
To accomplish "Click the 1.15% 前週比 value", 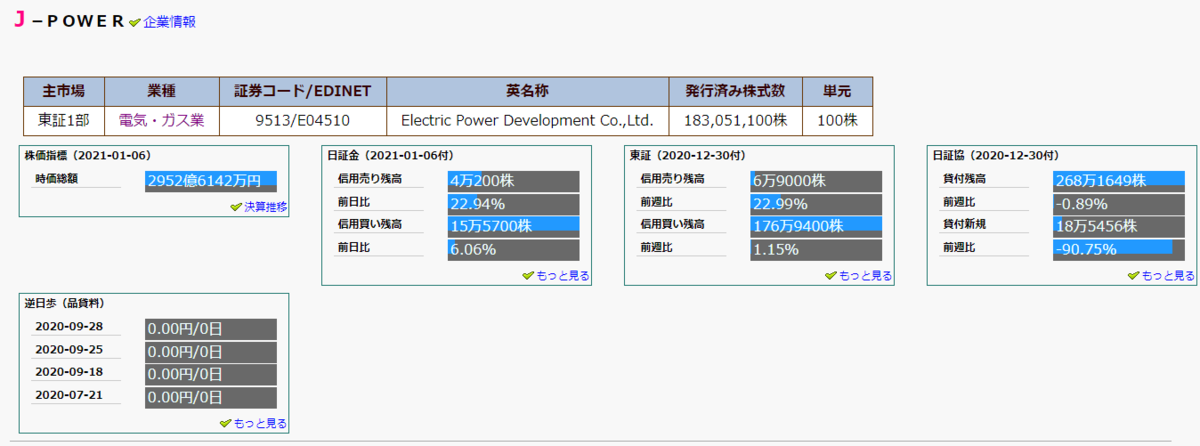I will (816, 250).
